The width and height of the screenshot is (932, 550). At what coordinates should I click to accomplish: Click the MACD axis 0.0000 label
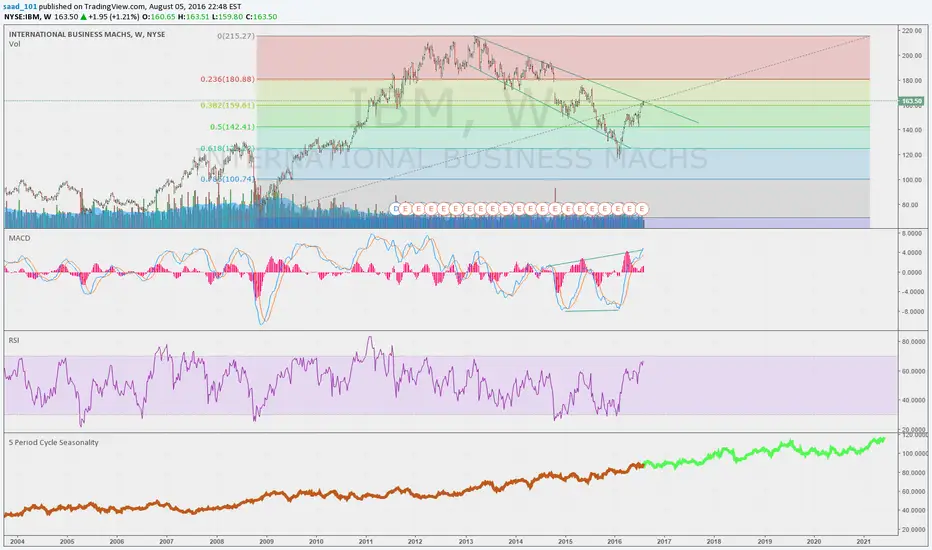point(913,272)
